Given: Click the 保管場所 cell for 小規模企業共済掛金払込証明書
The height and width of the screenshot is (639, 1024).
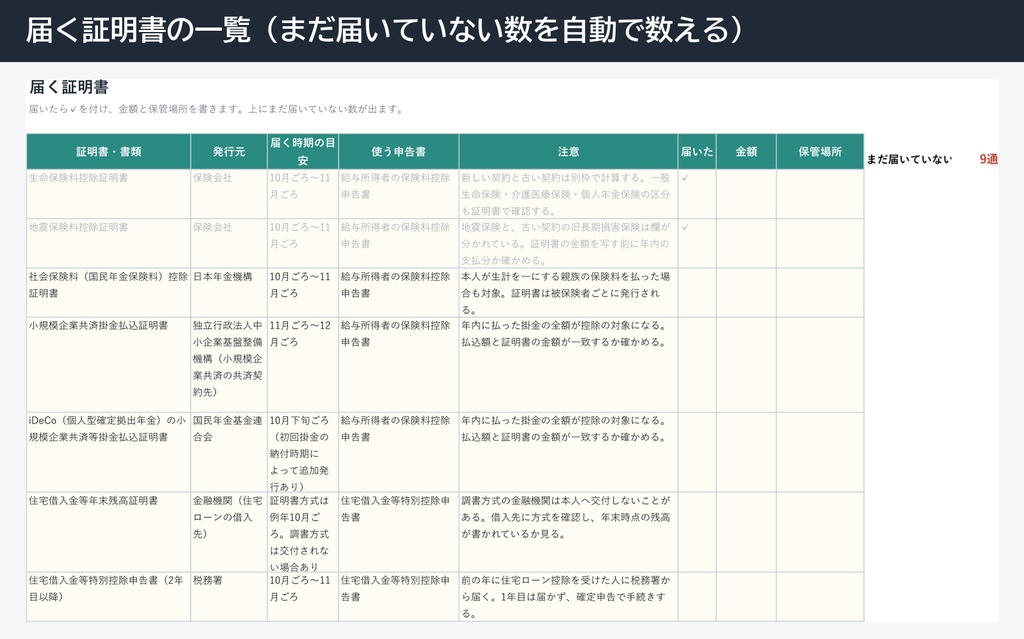Looking at the screenshot, I should pos(820,365).
